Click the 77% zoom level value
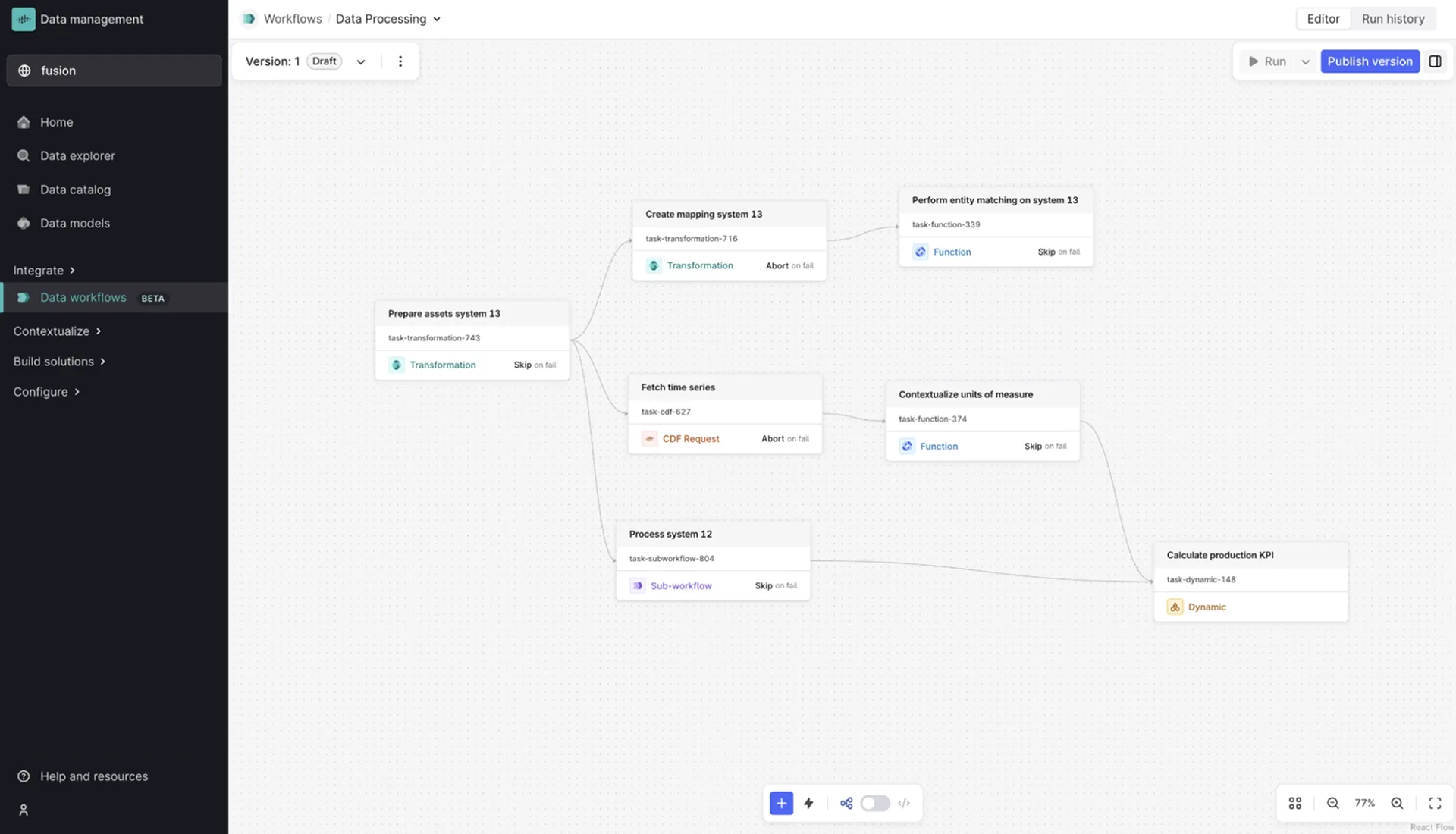Viewport: 1456px width, 834px height. [1364, 803]
